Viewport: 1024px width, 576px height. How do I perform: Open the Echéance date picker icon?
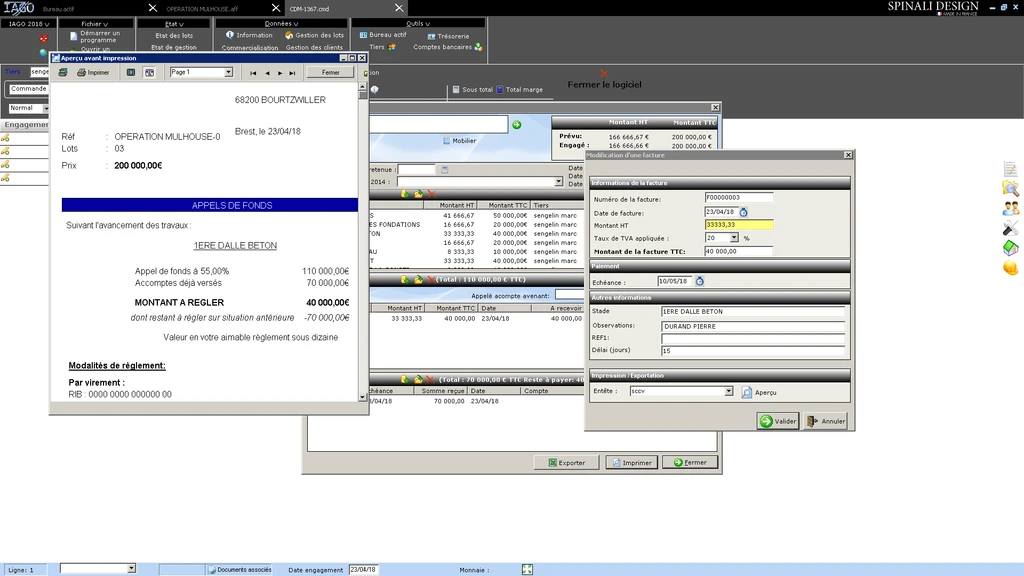699,281
